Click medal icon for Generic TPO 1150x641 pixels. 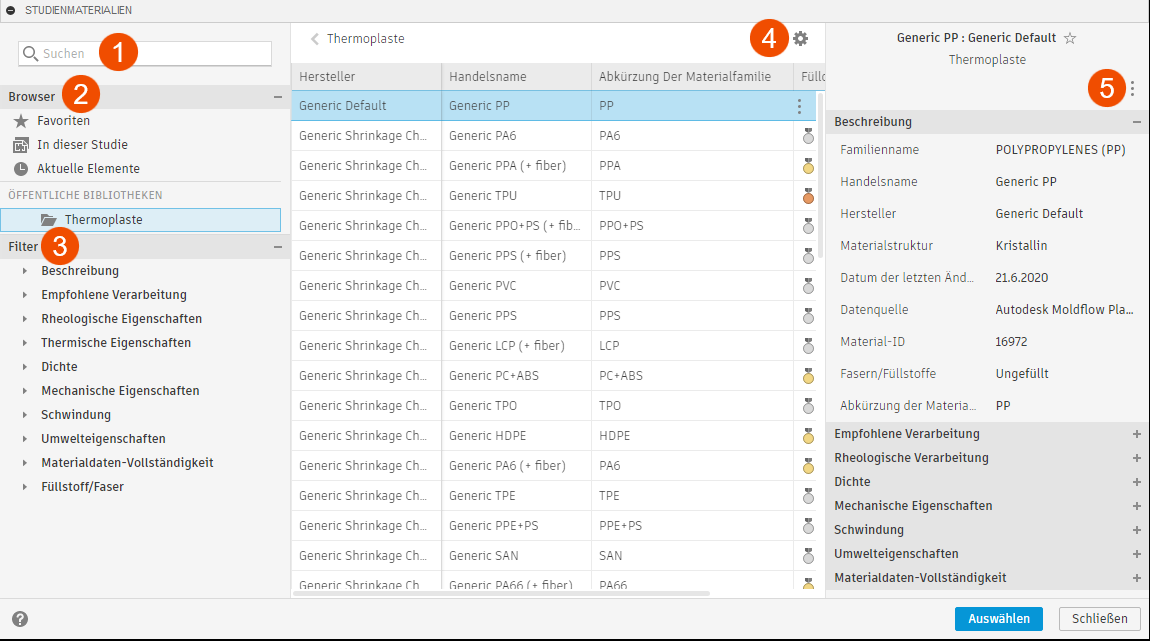pyautogui.click(x=808, y=406)
